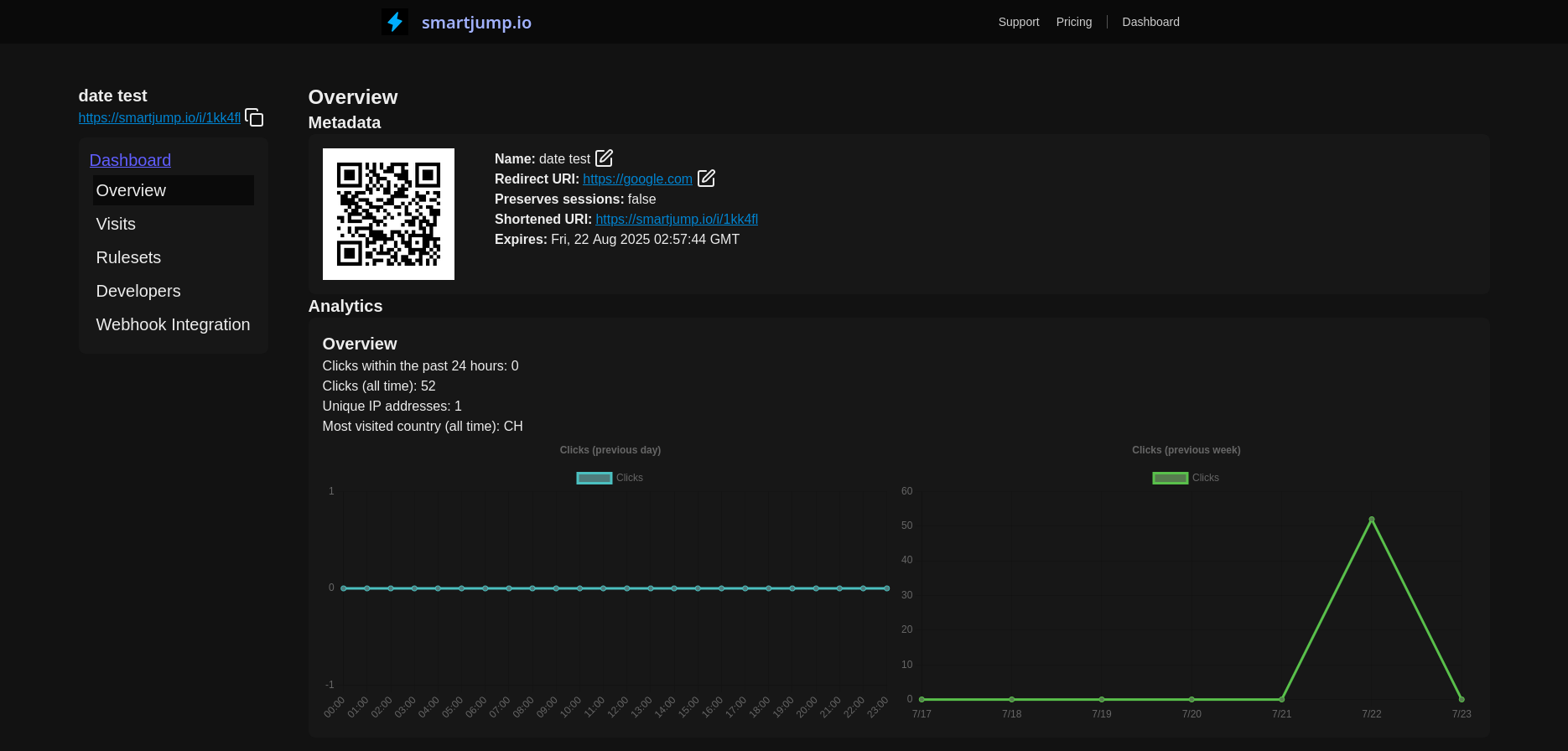Click the QR code image

click(x=388, y=214)
